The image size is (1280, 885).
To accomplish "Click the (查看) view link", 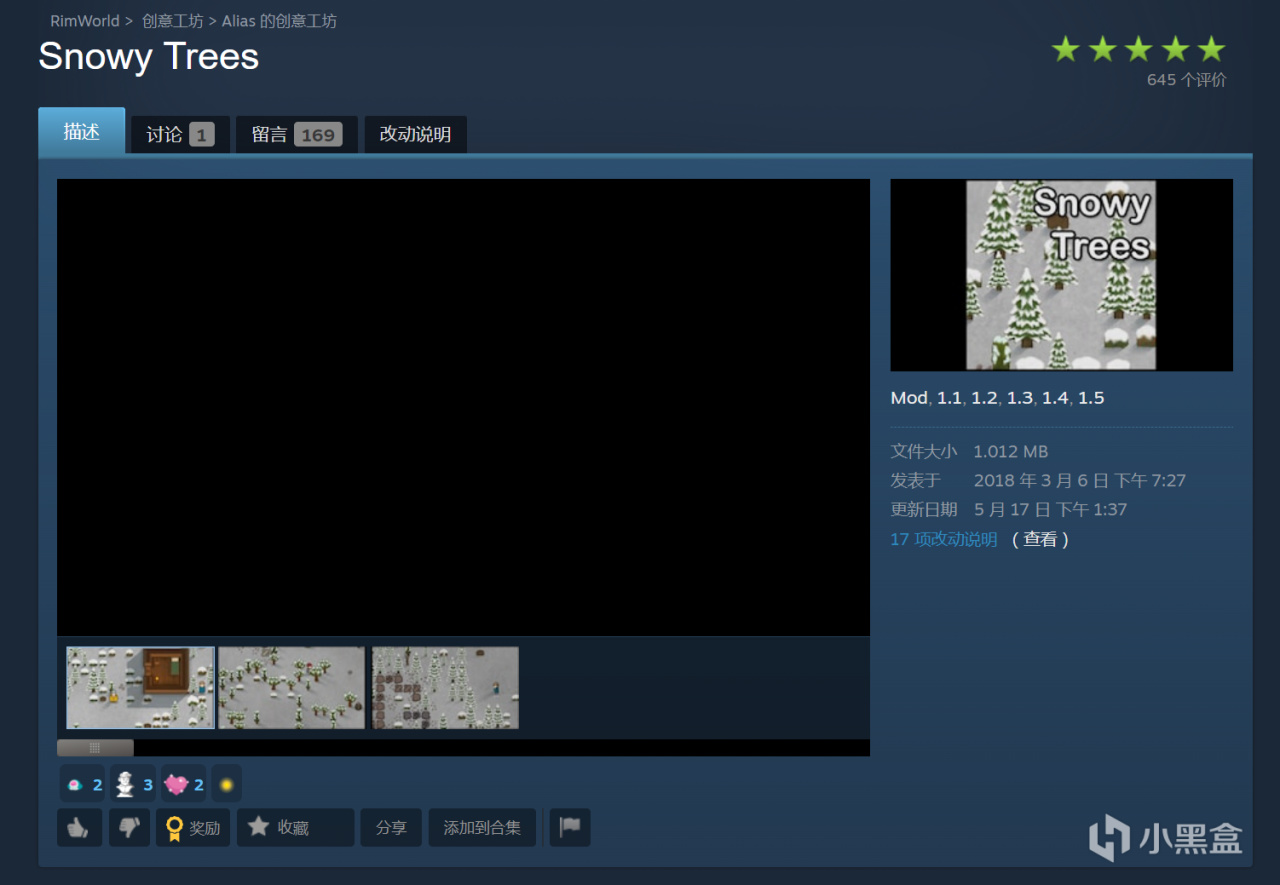I will pyautogui.click(x=1040, y=539).
